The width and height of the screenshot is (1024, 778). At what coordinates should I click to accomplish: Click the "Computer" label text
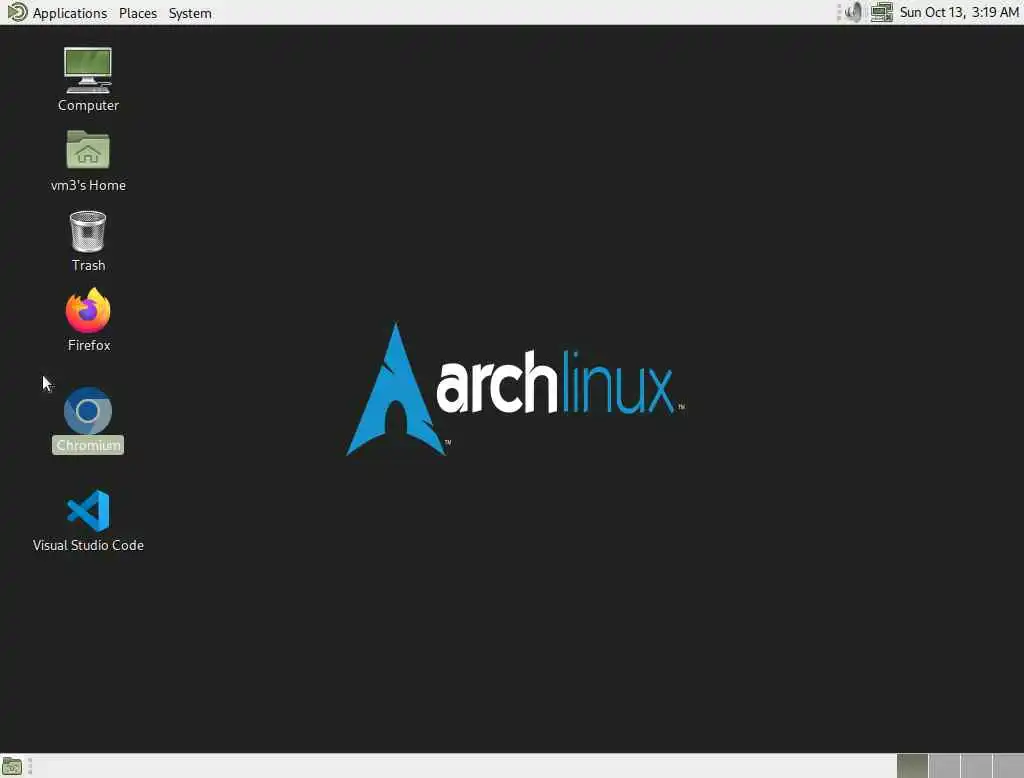pos(88,105)
